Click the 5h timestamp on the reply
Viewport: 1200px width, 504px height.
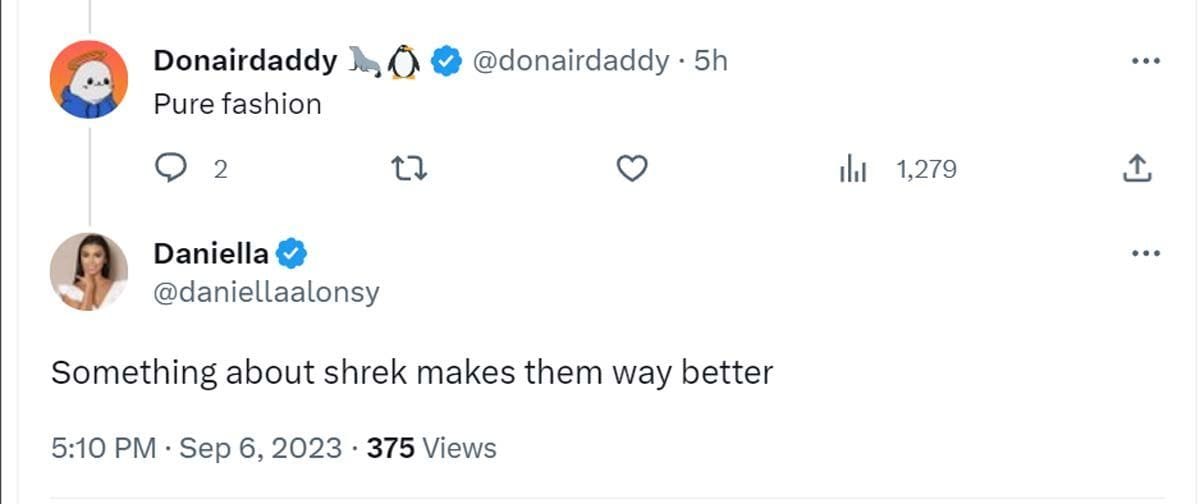pyautogui.click(x=711, y=61)
